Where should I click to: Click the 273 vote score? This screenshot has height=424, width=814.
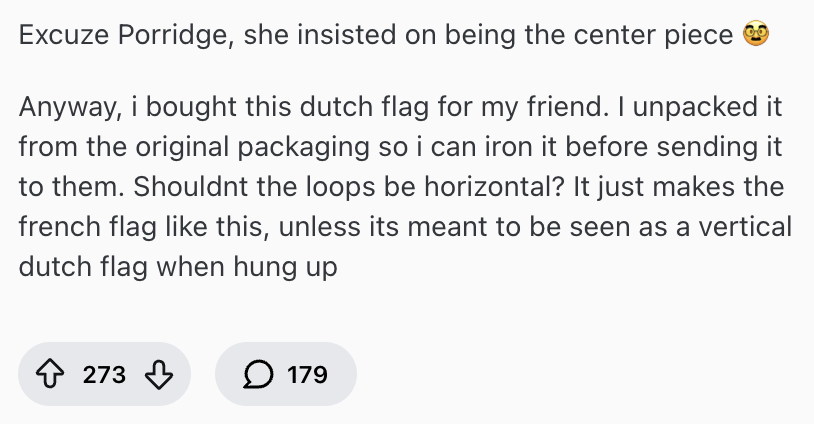(104, 375)
